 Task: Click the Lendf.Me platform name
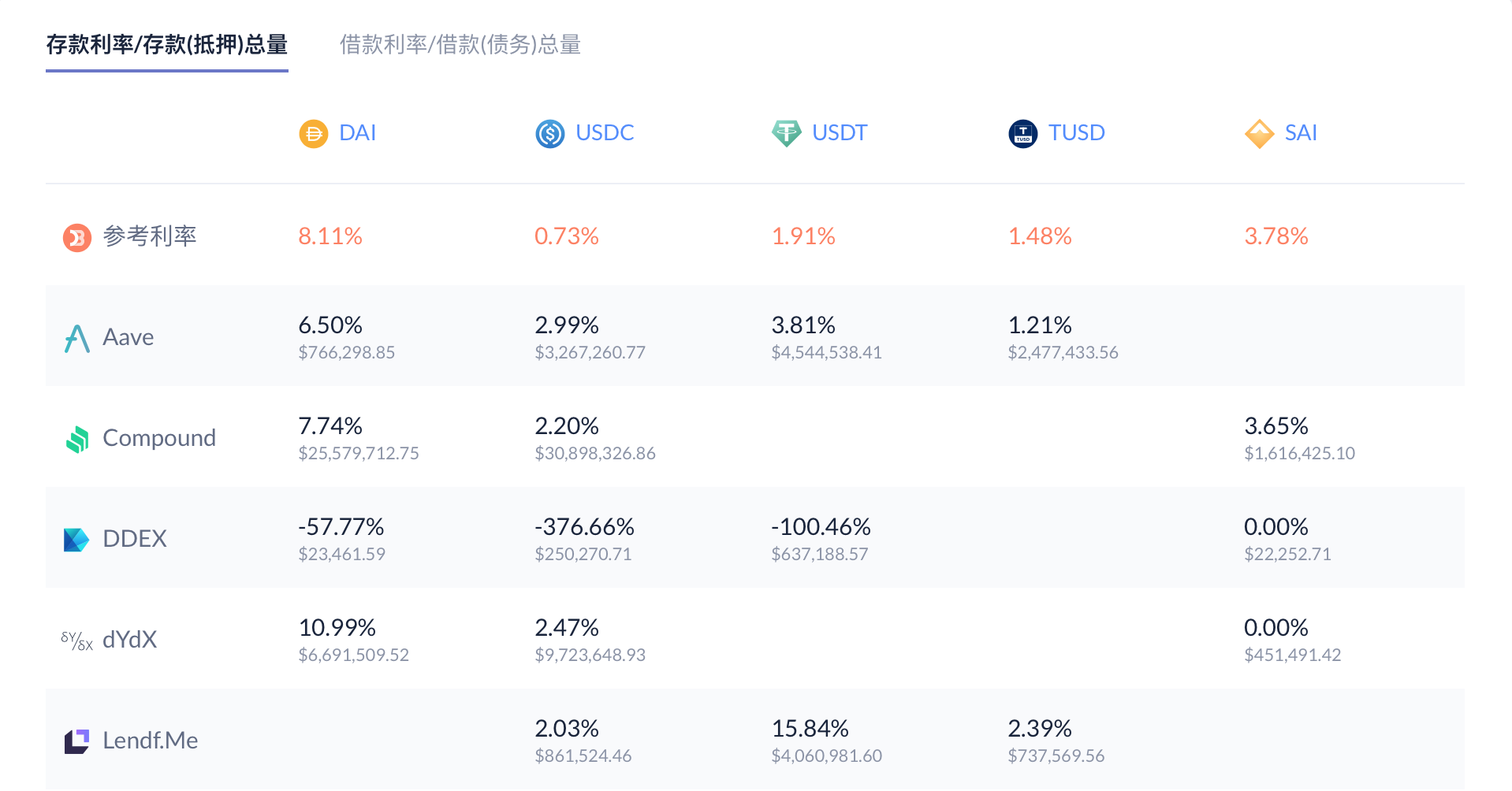pyautogui.click(x=151, y=741)
